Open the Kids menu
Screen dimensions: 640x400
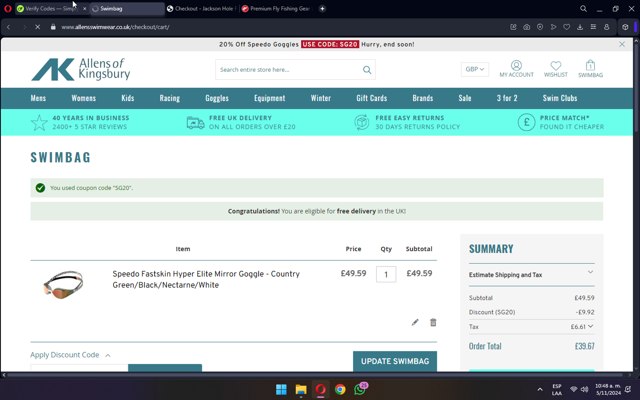pyautogui.click(x=127, y=98)
